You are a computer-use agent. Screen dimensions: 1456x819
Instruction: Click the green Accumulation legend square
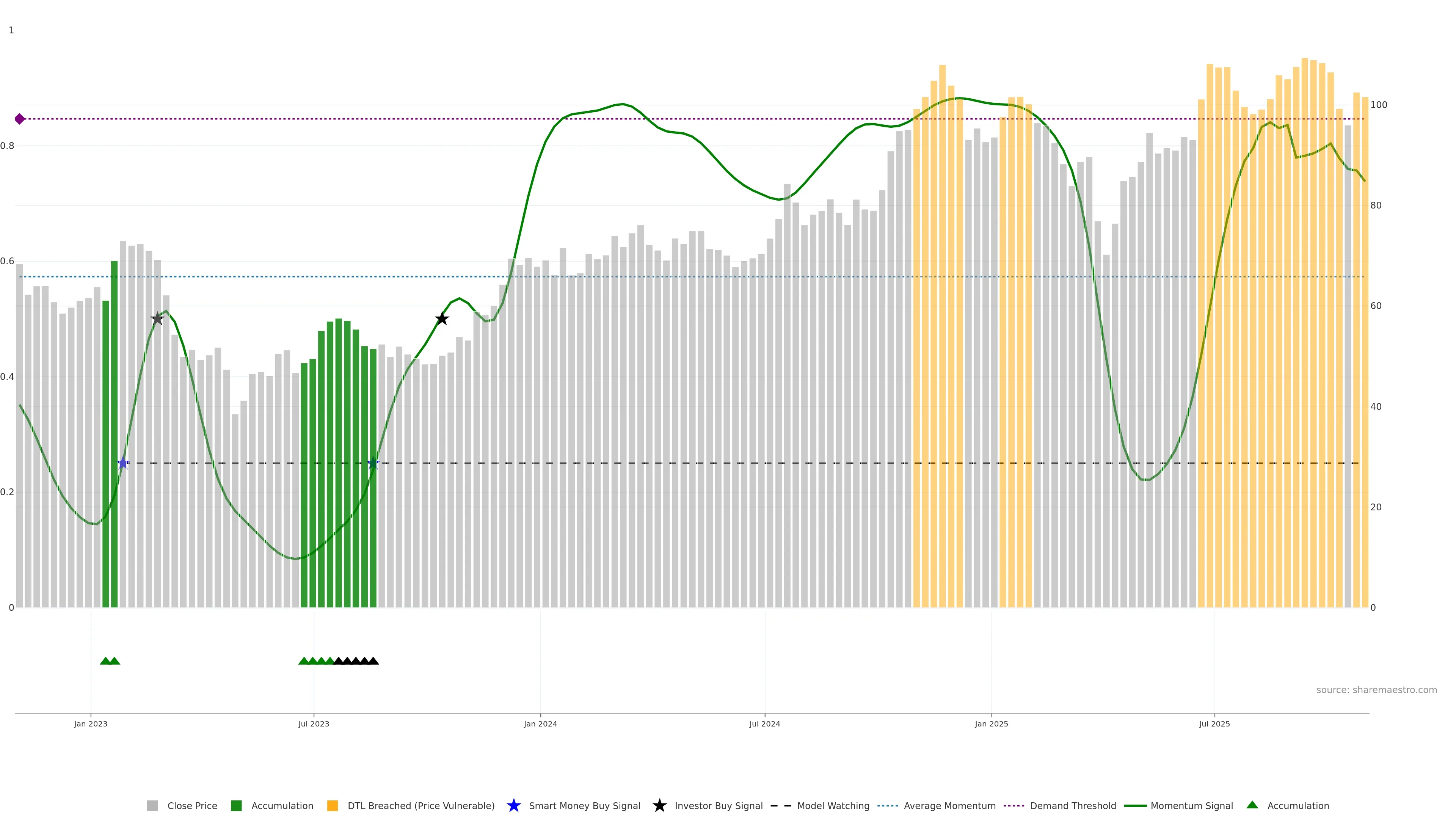[x=236, y=805]
